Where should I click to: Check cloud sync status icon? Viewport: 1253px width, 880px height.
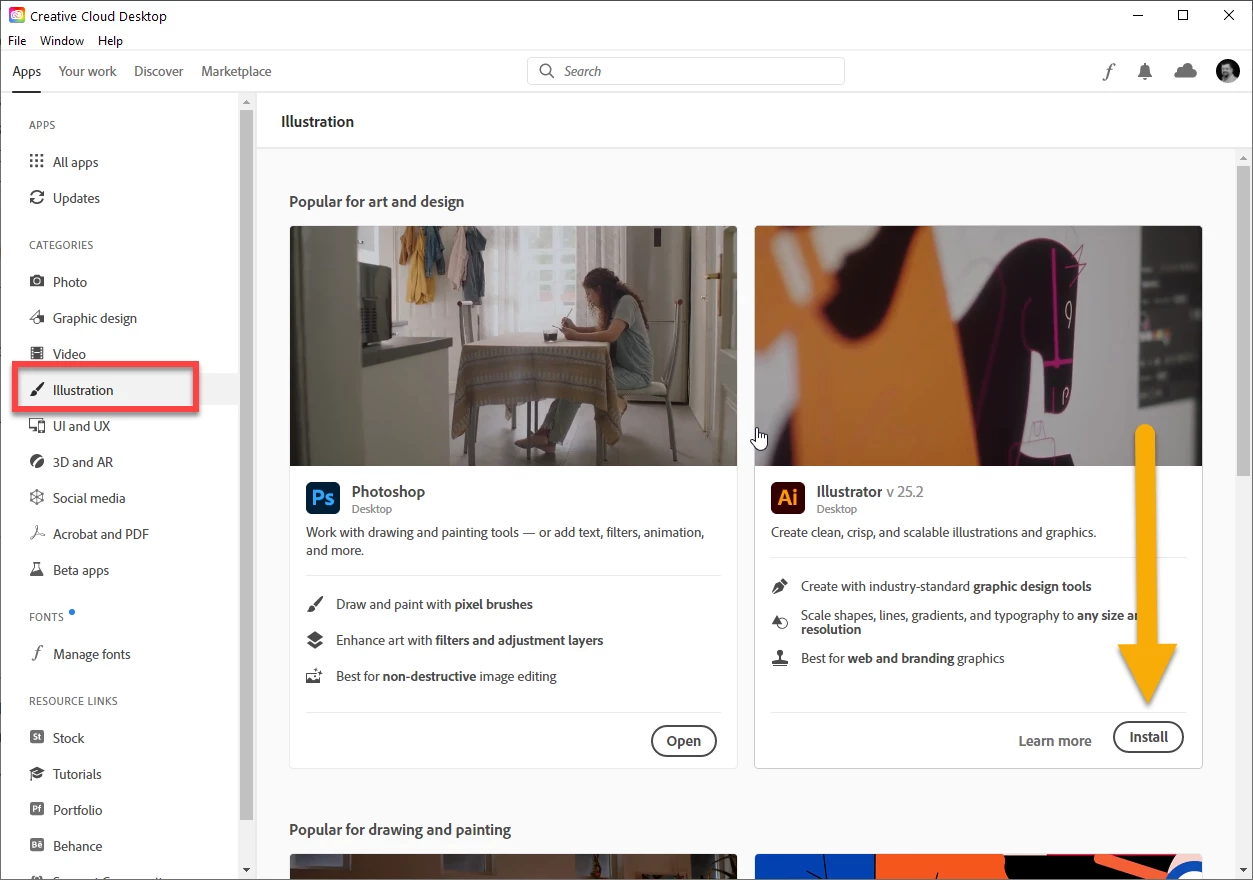(1185, 71)
